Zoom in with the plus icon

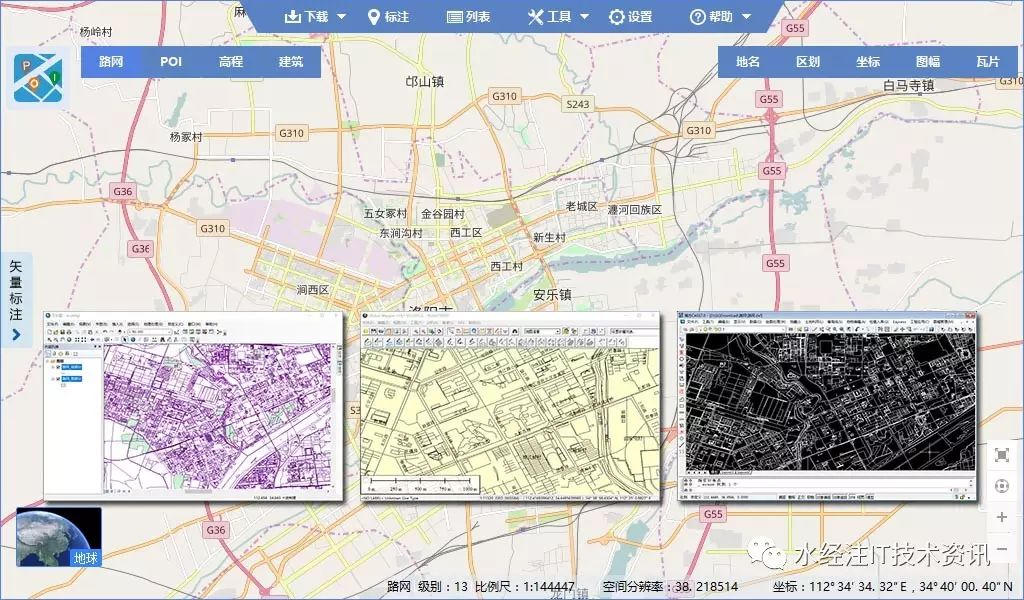[1001, 519]
